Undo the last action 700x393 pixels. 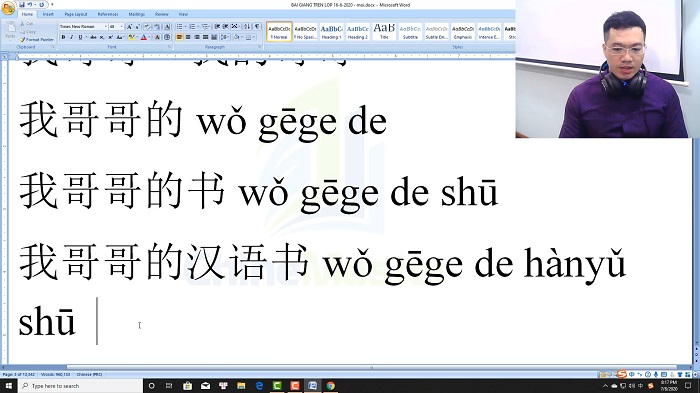[x=30, y=4]
